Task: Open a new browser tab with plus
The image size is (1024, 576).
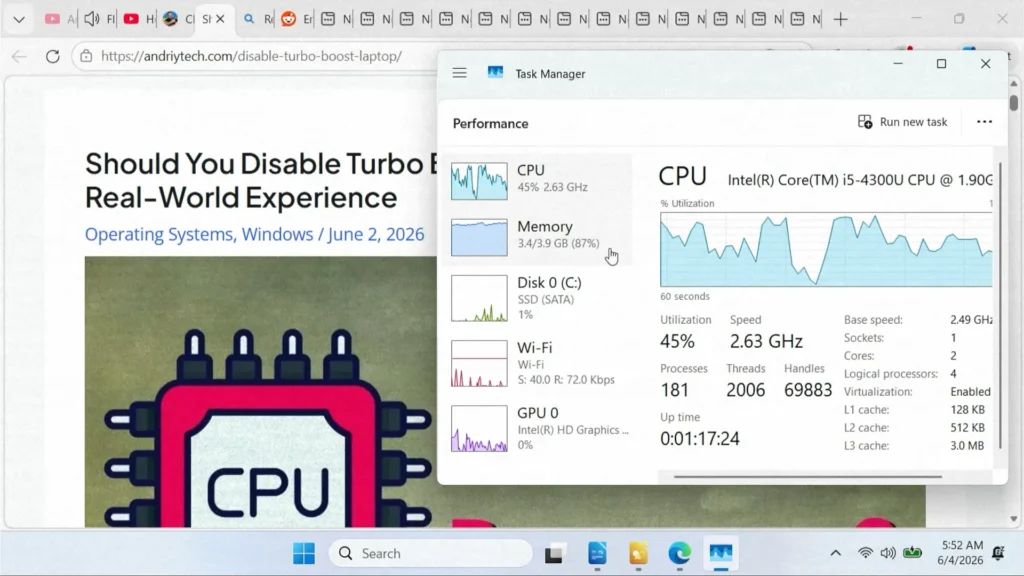Action: pos(840,20)
